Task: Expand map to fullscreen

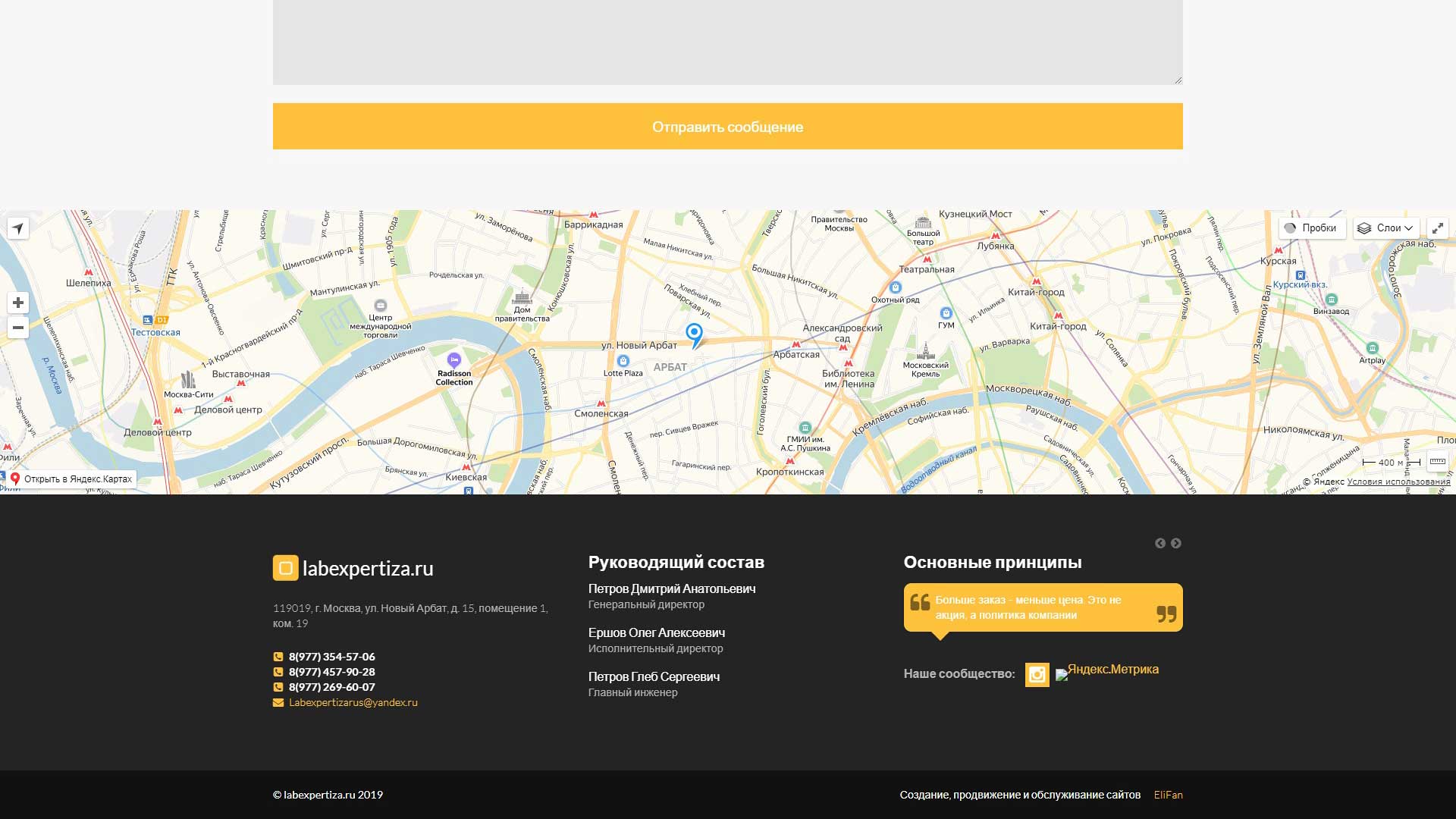Action: pyautogui.click(x=1437, y=228)
